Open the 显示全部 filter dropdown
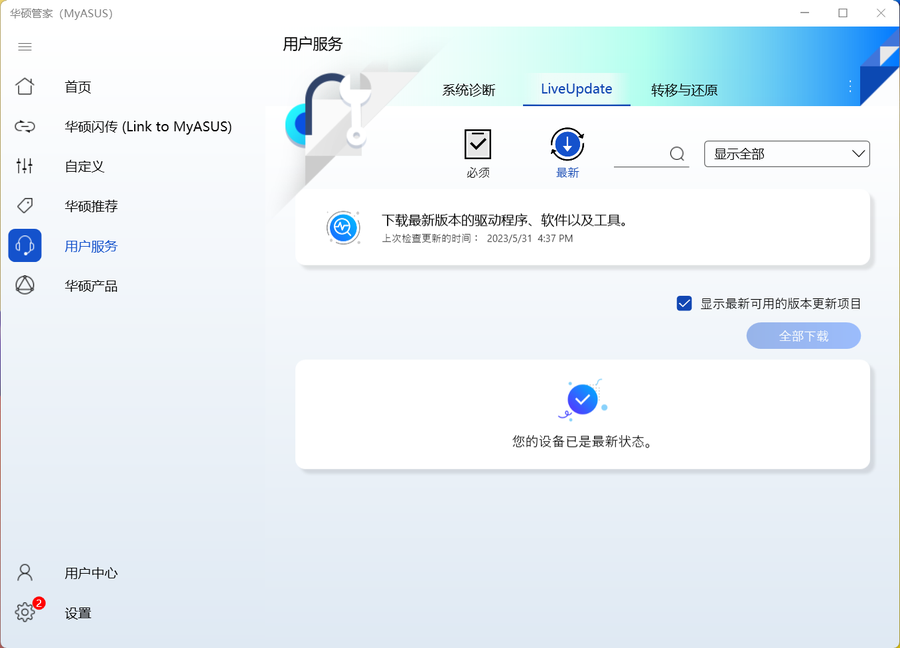Screen dimensions: 900x648 click(787, 154)
